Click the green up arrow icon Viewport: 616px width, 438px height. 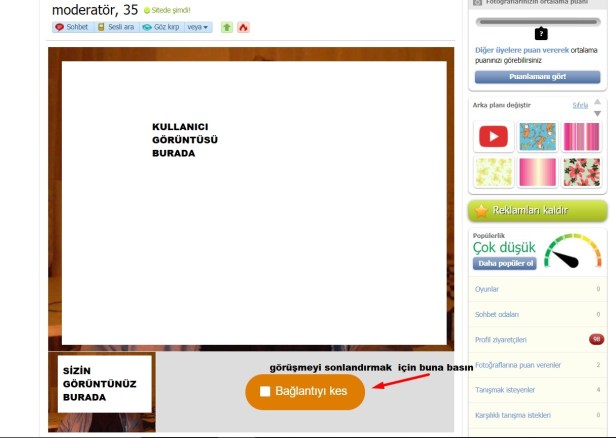tap(226, 27)
